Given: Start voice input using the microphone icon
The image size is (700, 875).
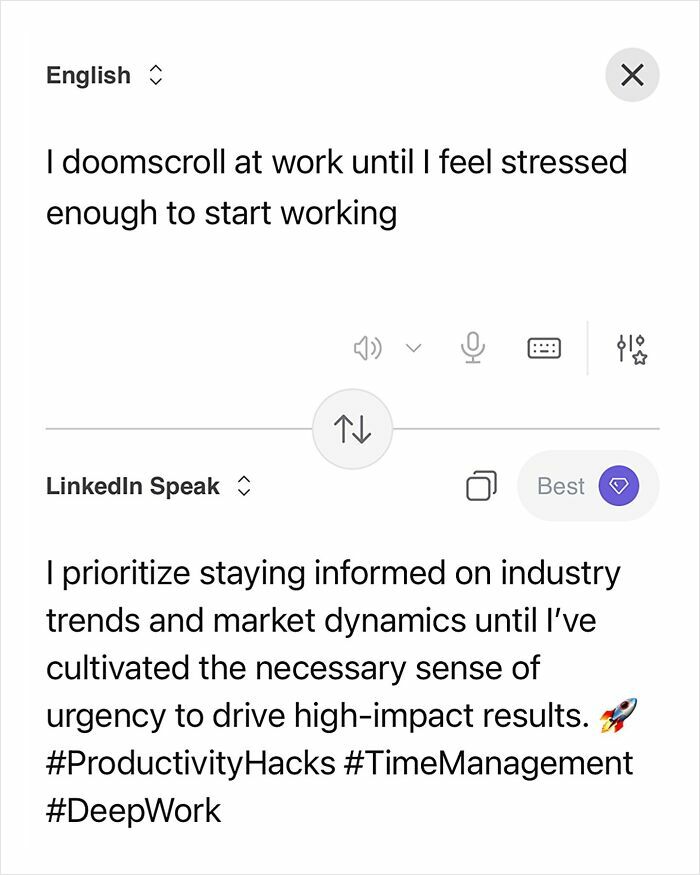Looking at the screenshot, I should pos(472,348).
